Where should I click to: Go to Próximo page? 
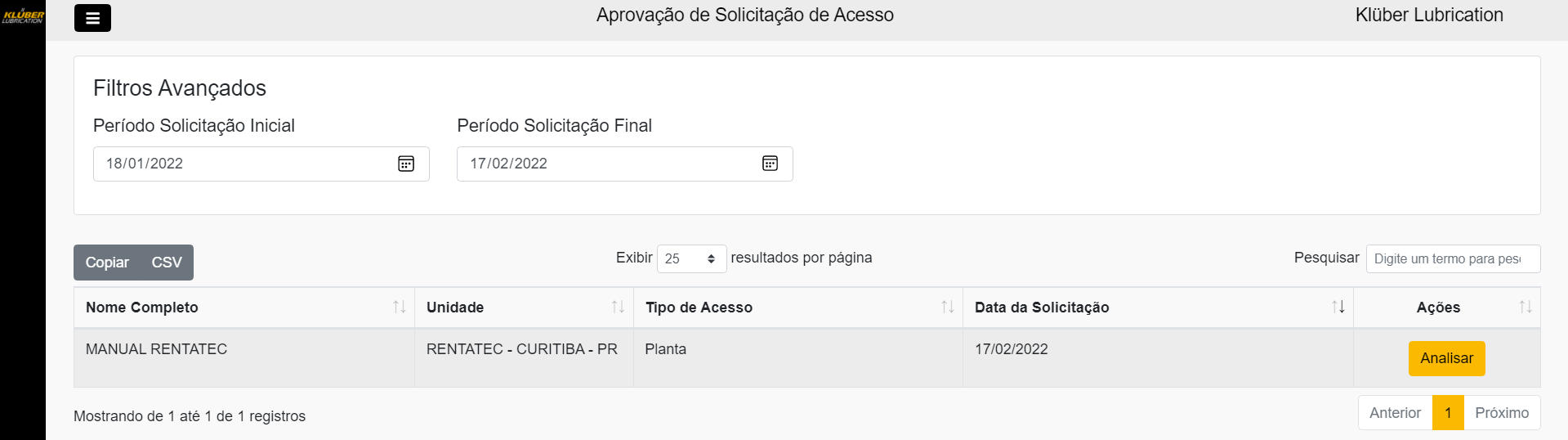(x=1502, y=413)
